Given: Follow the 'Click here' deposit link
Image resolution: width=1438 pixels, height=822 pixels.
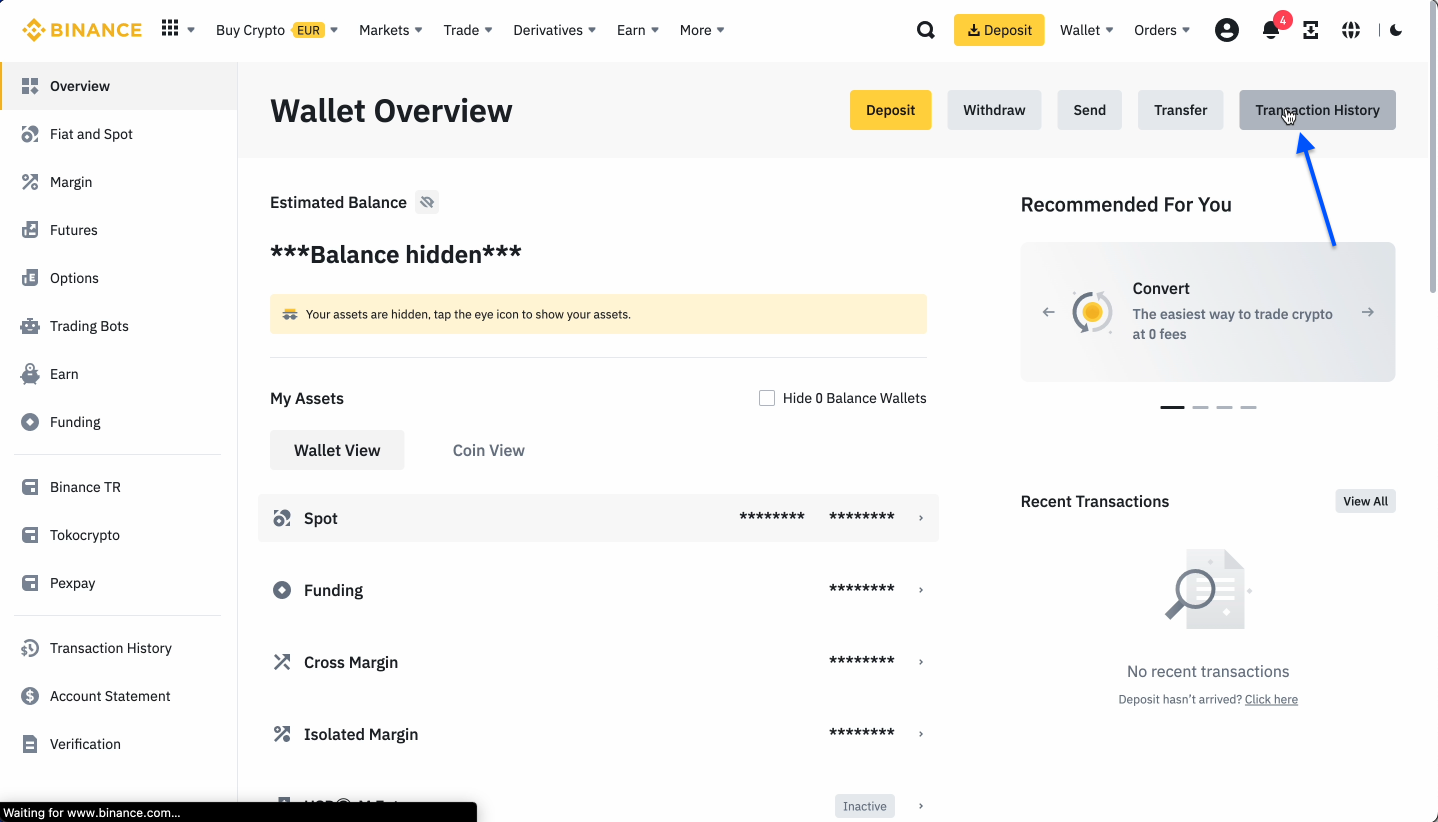Looking at the screenshot, I should (1271, 700).
